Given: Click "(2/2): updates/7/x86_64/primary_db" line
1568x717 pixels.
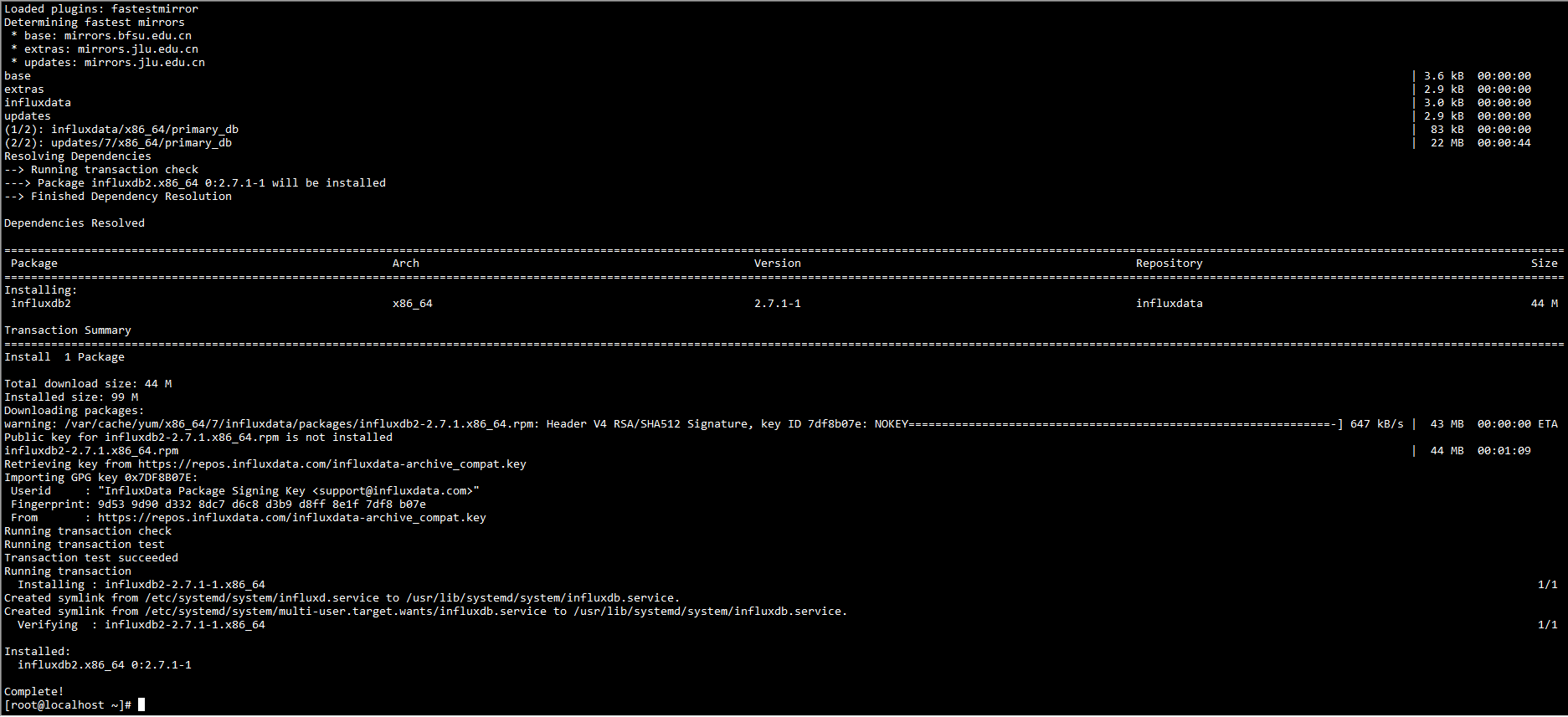Looking at the screenshot, I should click(x=118, y=143).
